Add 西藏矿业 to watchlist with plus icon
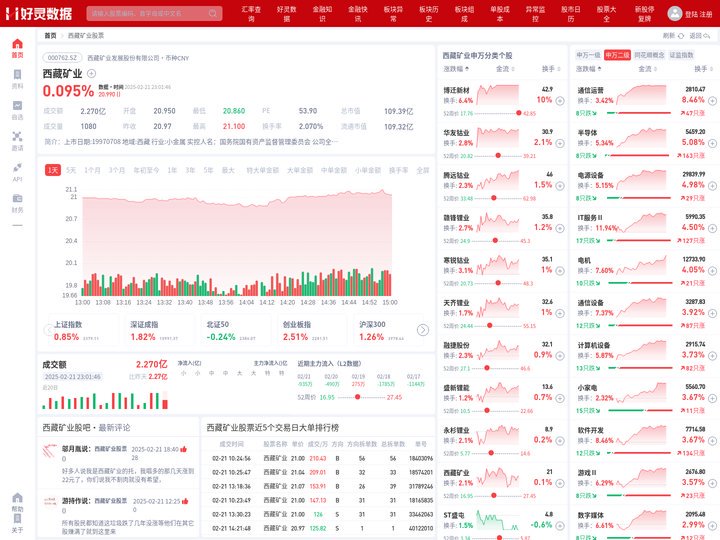The image size is (720, 540). coord(91,73)
